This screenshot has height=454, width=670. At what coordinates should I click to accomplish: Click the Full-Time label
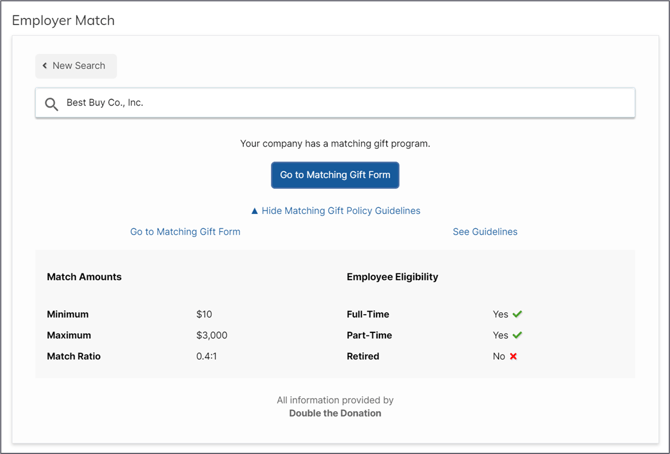coord(368,314)
